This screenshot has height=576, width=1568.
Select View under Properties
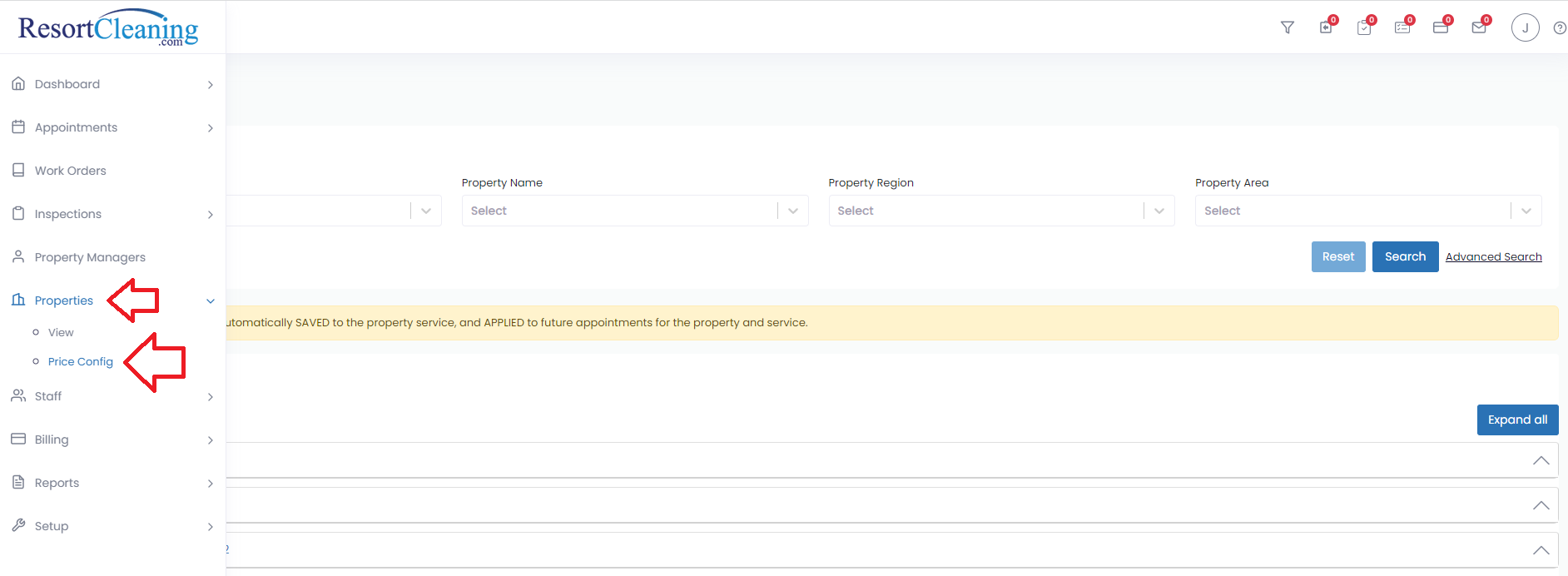pos(61,332)
